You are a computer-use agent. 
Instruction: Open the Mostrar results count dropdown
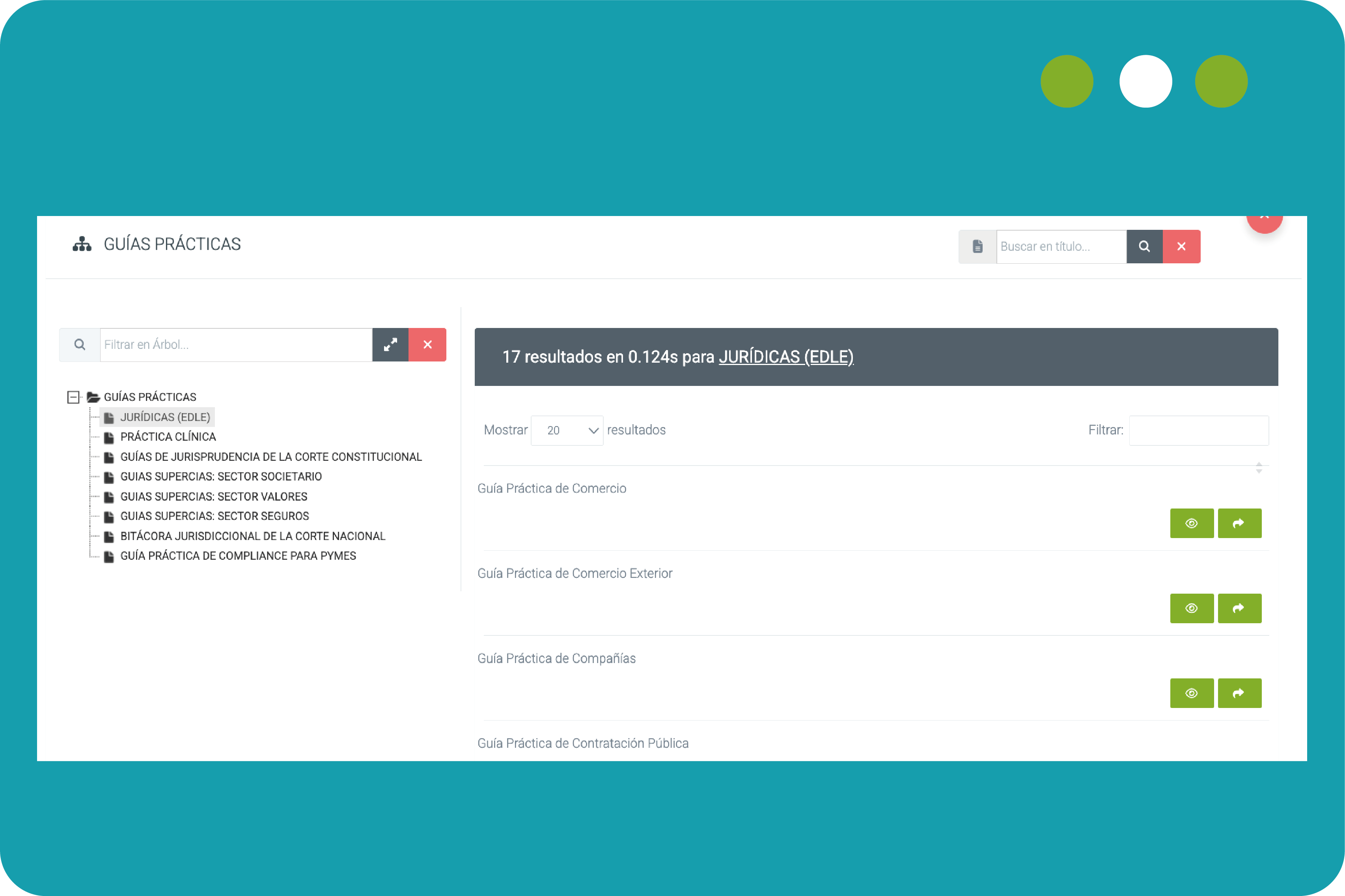point(567,430)
